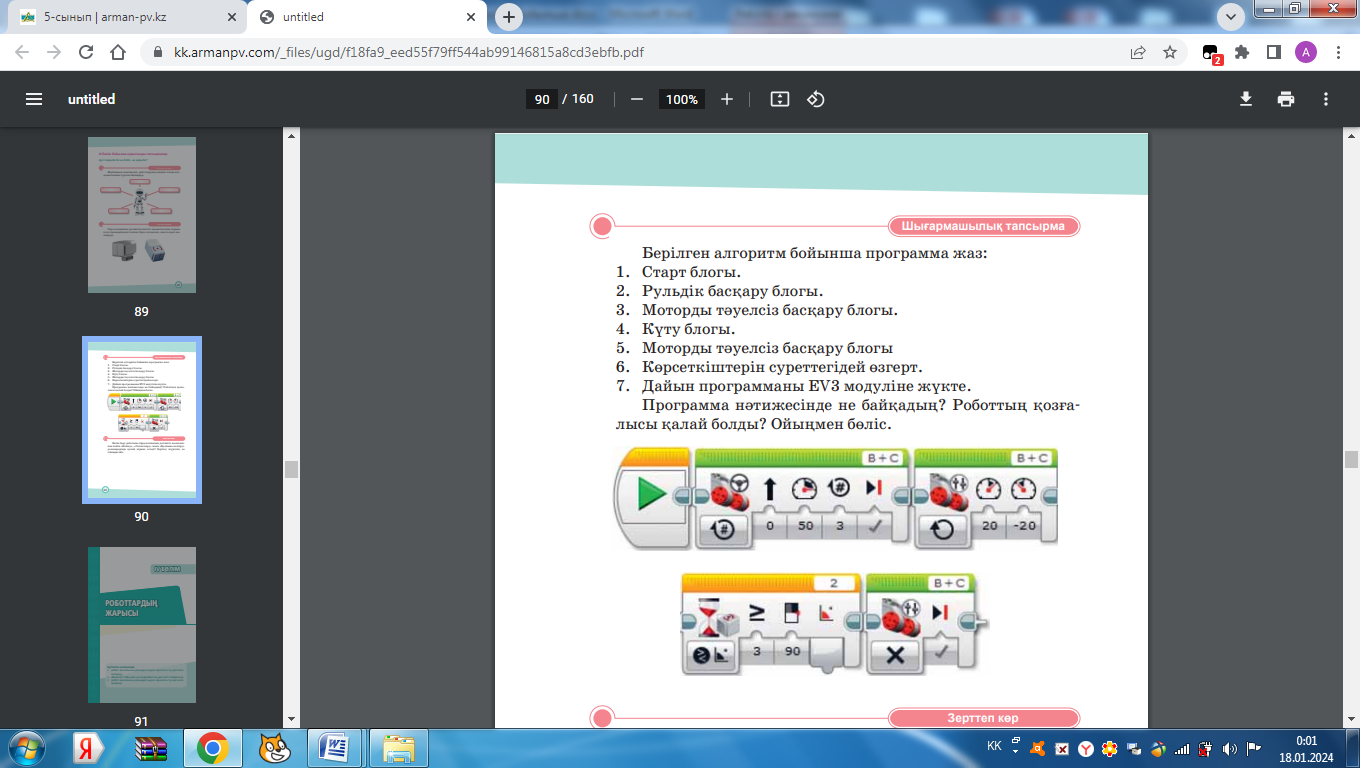Rotate the PDF counterclockwise

pos(816,99)
